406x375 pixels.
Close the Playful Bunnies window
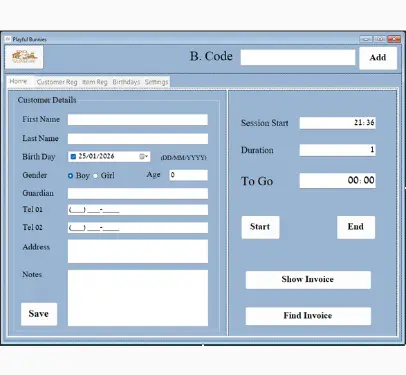pos(394,39)
